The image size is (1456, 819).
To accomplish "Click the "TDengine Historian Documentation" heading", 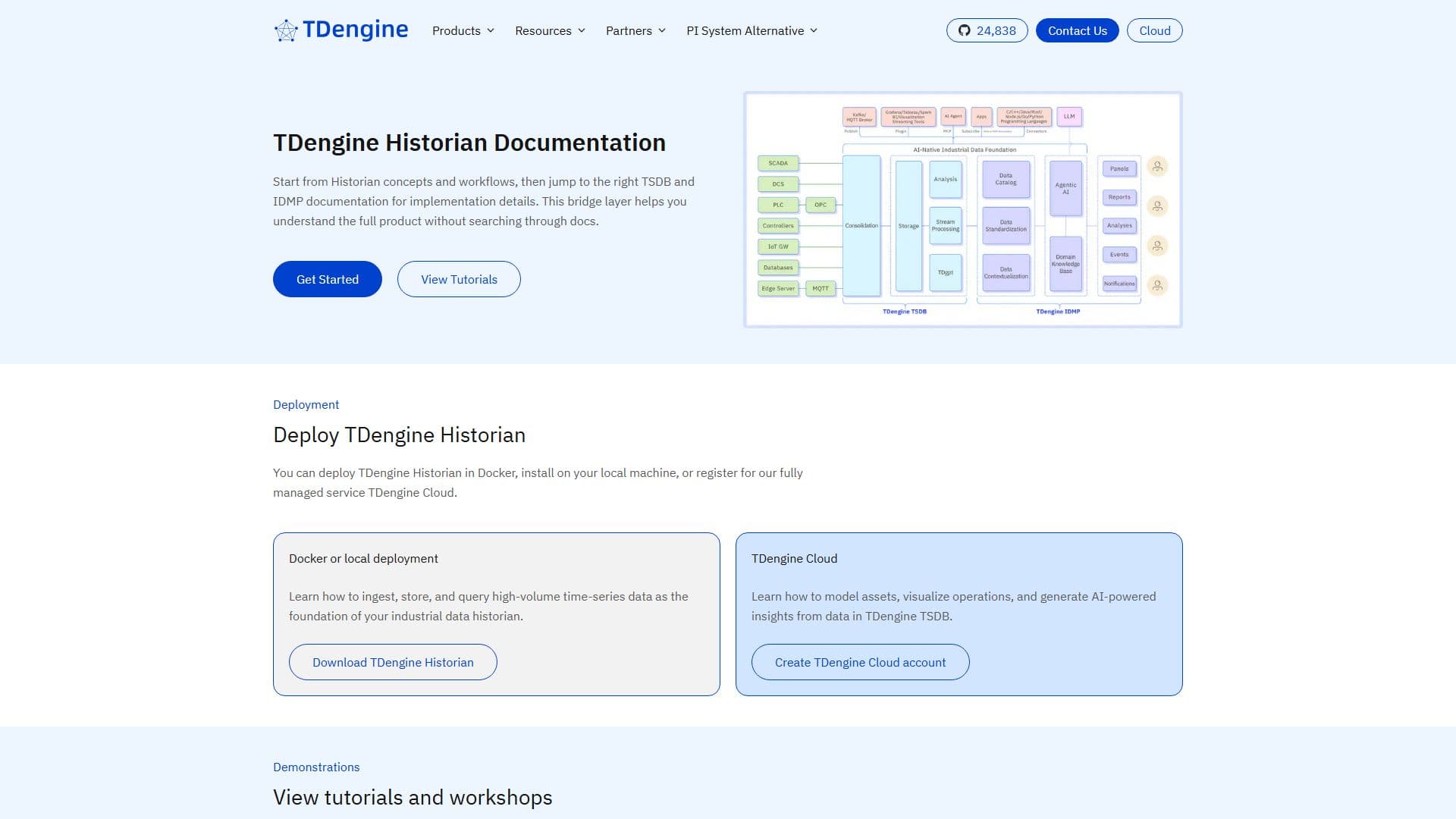I will (x=469, y=143).
